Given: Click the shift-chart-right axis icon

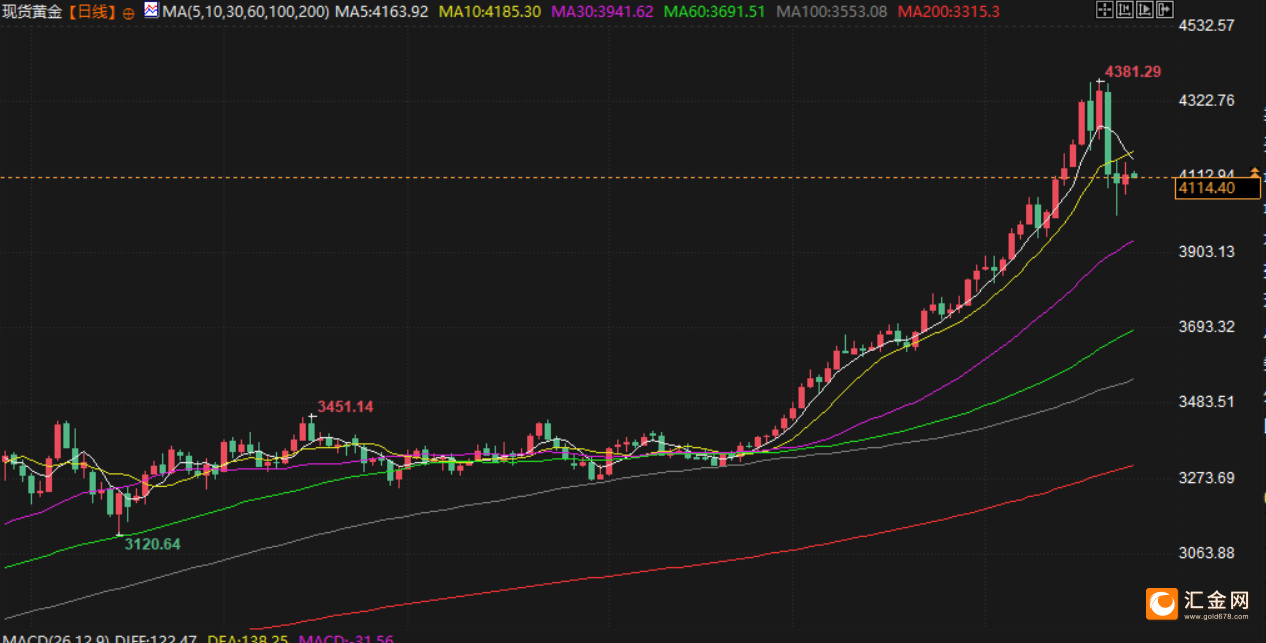Looking at the screenshot, I should 1145,10.
